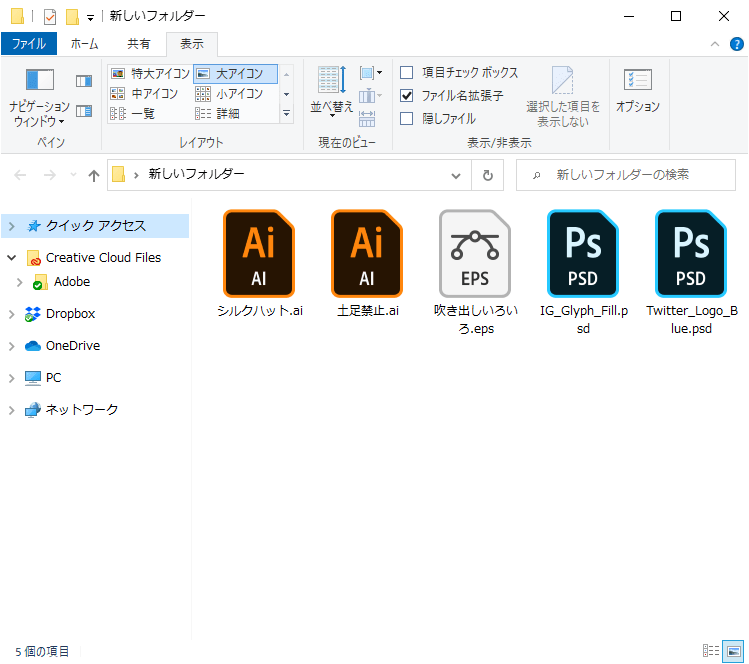This screenshot has height=664, width=749.
Task: Switch to the 共有 ribbon tab
Action: 139,44
